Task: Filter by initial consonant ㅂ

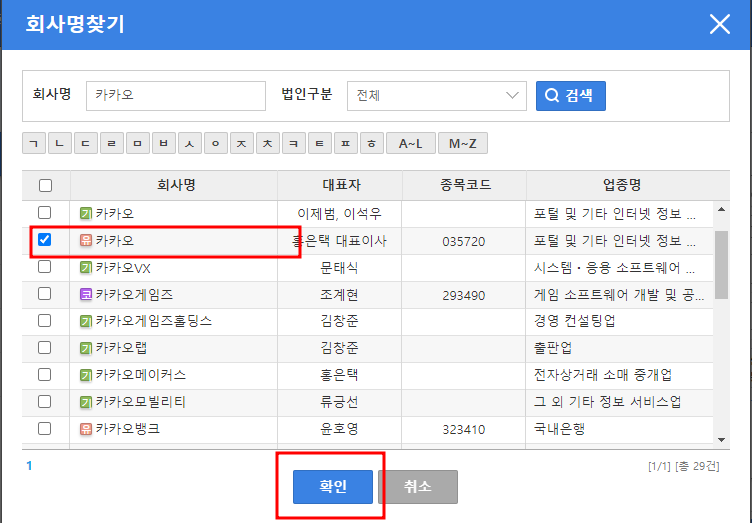Action: pyautogui.click(x=164, y=143)
